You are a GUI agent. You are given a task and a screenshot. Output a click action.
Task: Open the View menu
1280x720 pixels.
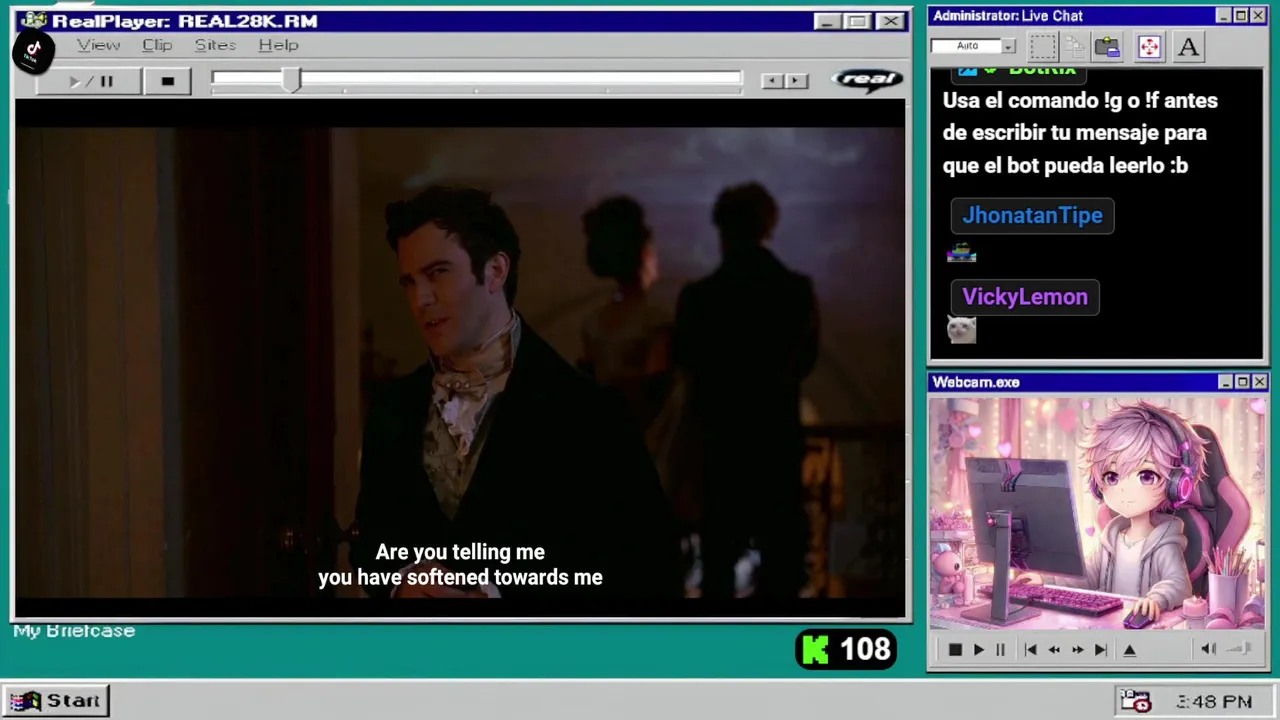[98, 45]
